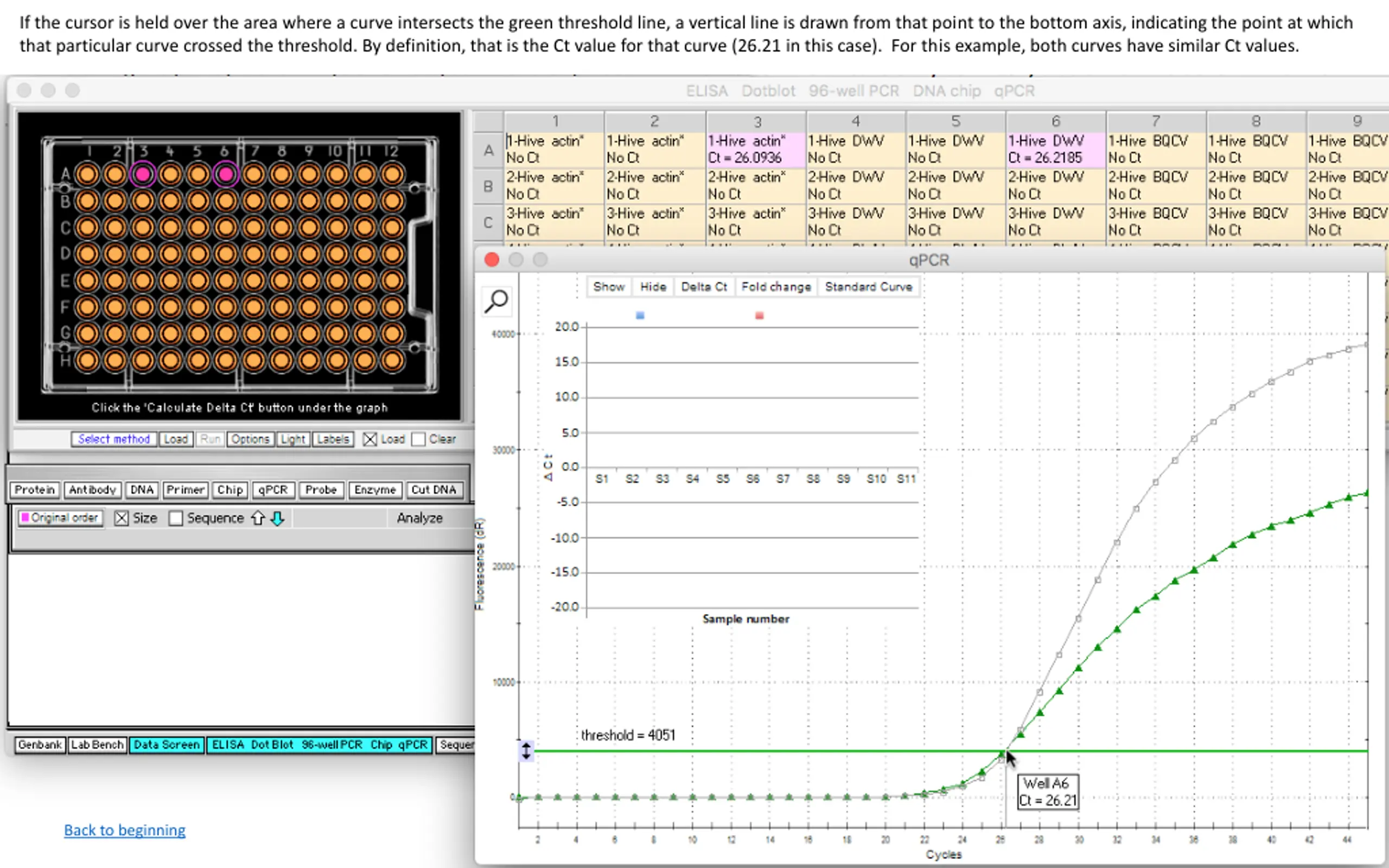Select magenta well A3 on plate

[x=142, y=174]
